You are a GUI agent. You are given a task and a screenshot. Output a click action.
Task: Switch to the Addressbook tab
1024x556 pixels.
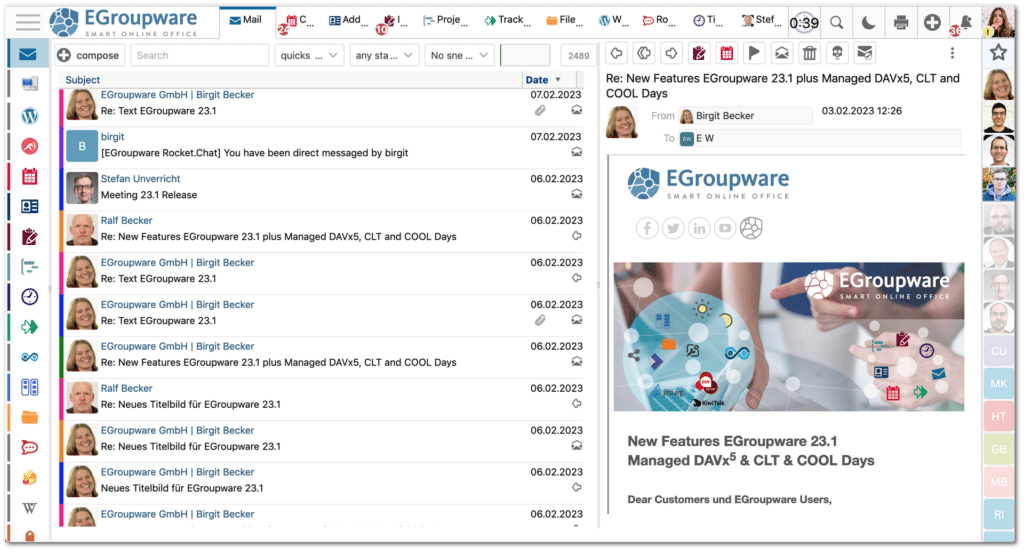tap(347, 20)
